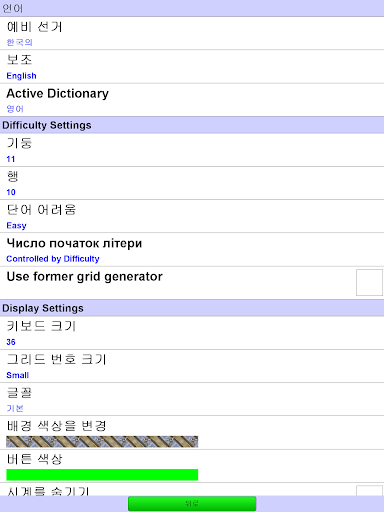This screenshot has width=384, height=512.
Task: Select the Difficulty Settings section header
Action: [x=192, y=125]
